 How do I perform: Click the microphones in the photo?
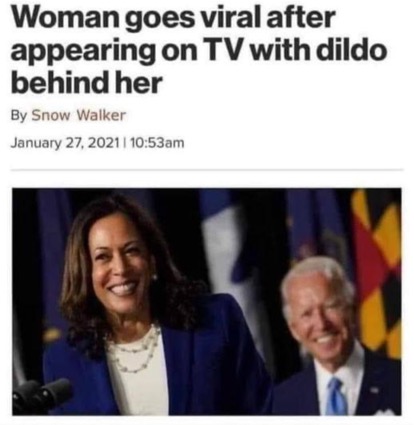[41, 395]
